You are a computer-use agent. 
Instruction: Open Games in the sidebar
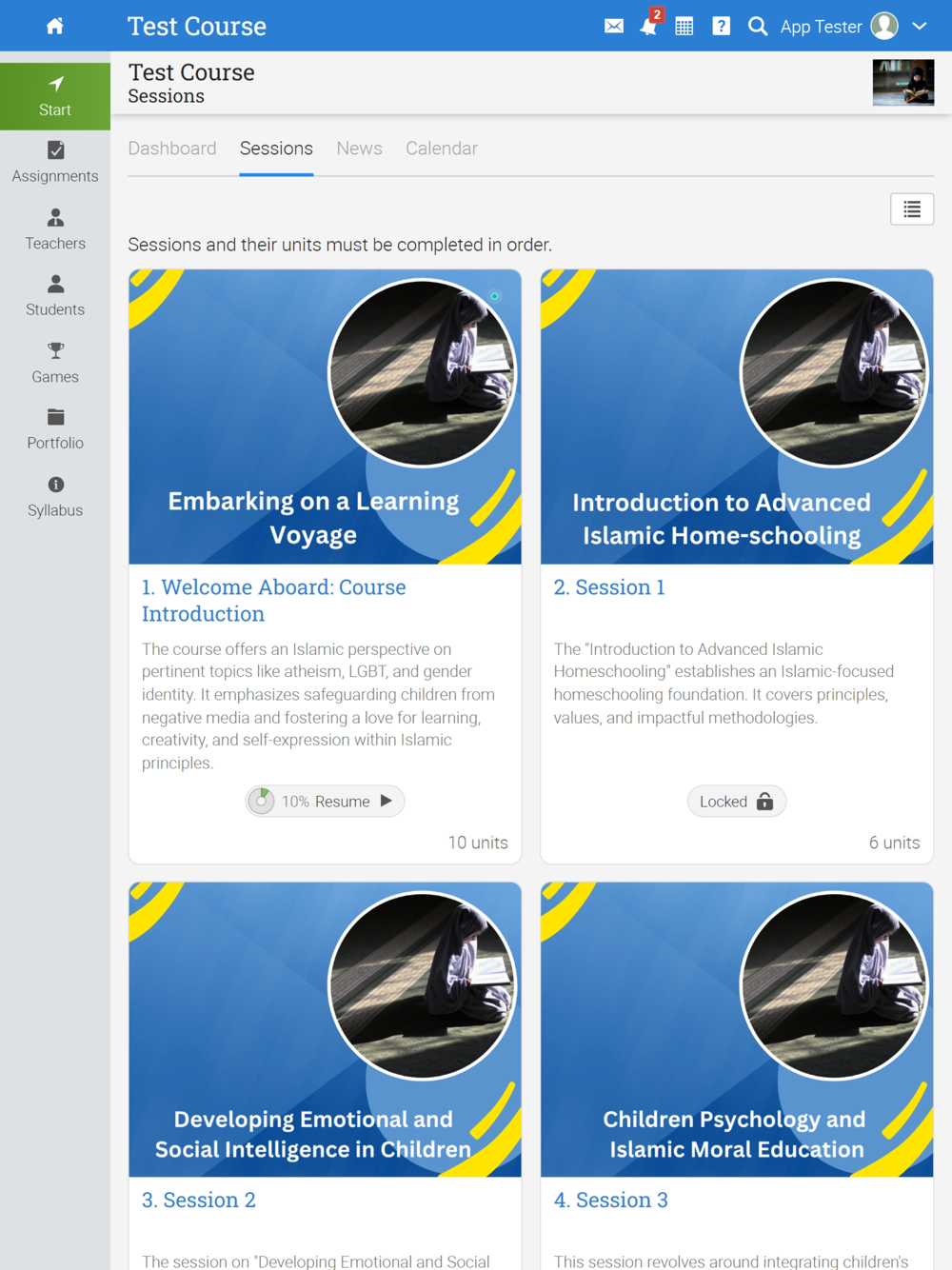click(55, 363)
